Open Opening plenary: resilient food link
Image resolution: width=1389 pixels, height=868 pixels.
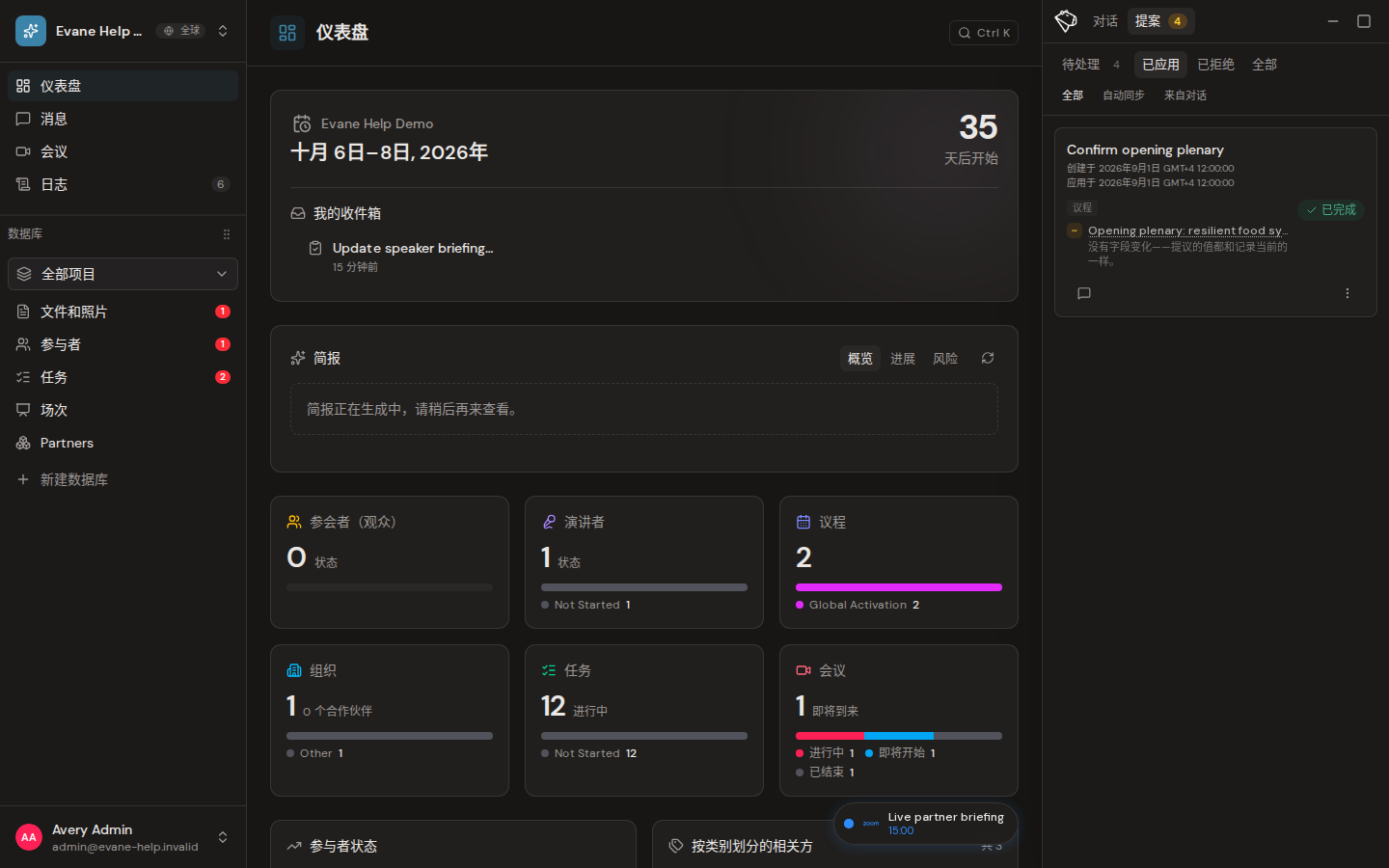(1188, 231)
